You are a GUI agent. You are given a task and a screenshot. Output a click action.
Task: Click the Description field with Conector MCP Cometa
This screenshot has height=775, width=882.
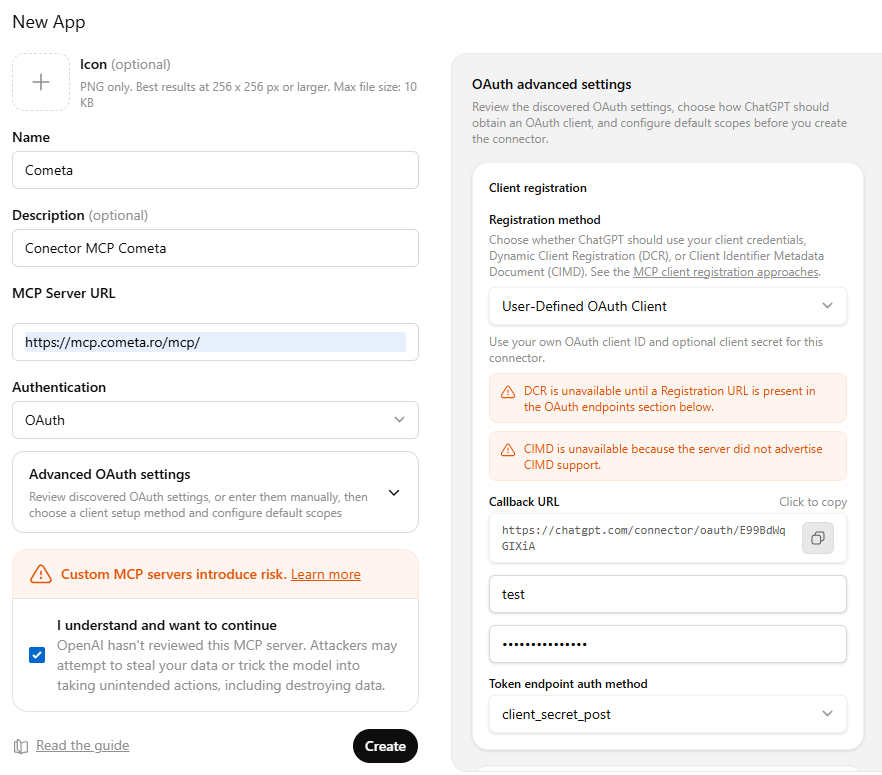(215, 248)
